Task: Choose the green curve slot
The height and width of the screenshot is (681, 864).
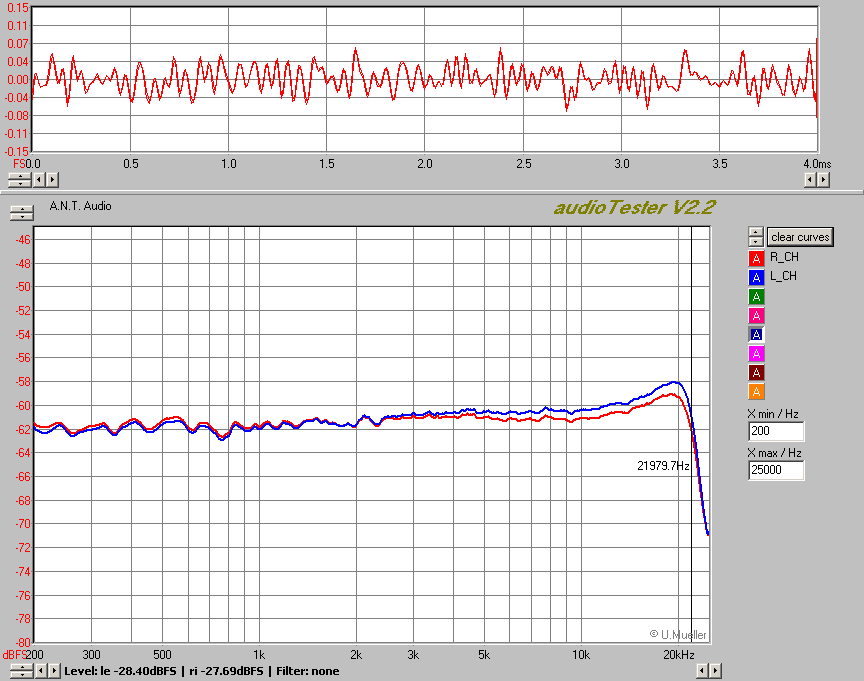Action: (756, 296)
